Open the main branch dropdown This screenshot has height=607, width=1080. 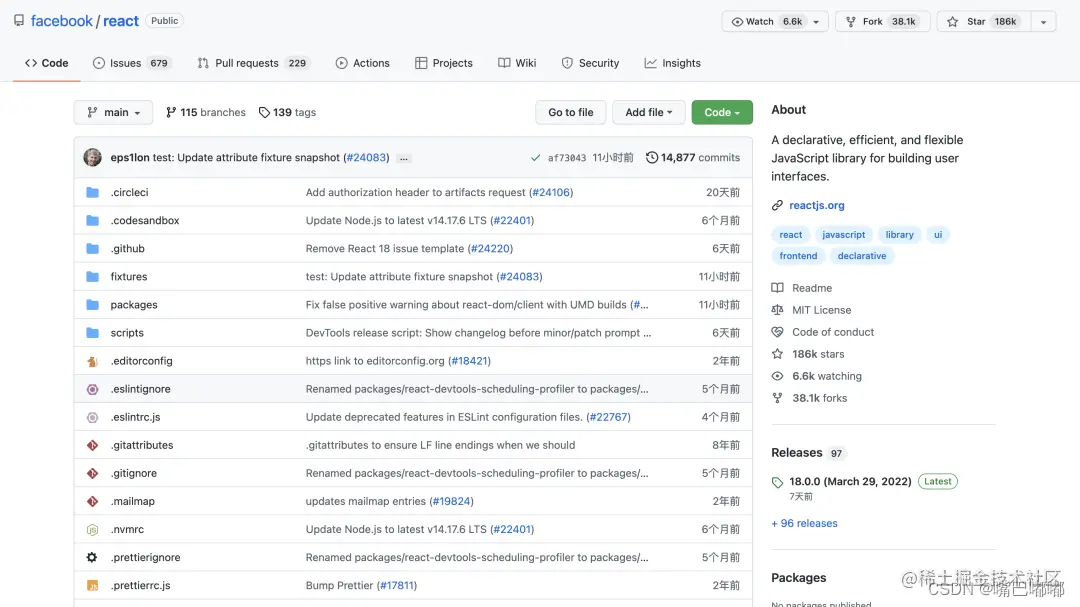pos(114,112)
